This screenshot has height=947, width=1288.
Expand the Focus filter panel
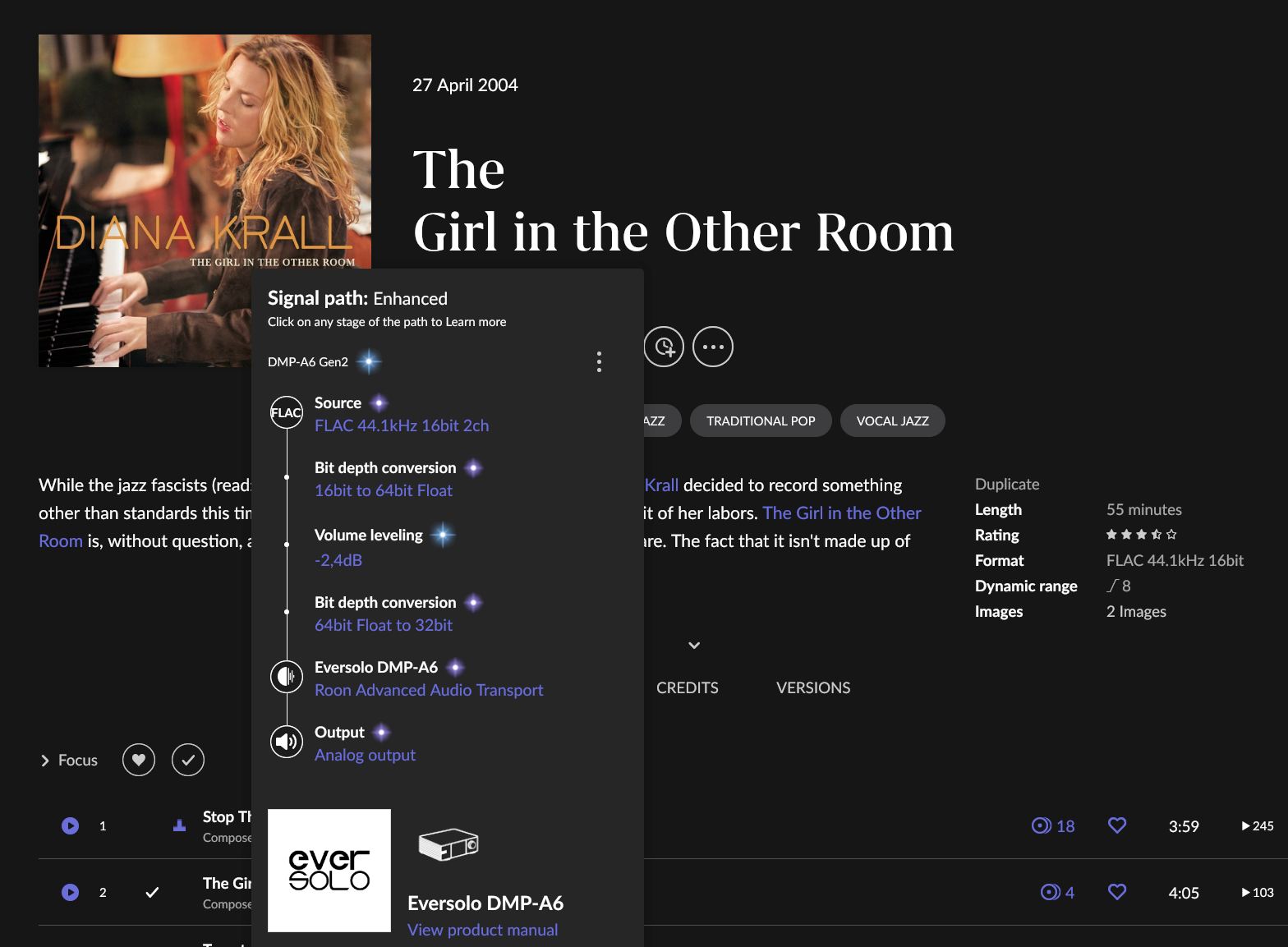(x=69, y=761)
